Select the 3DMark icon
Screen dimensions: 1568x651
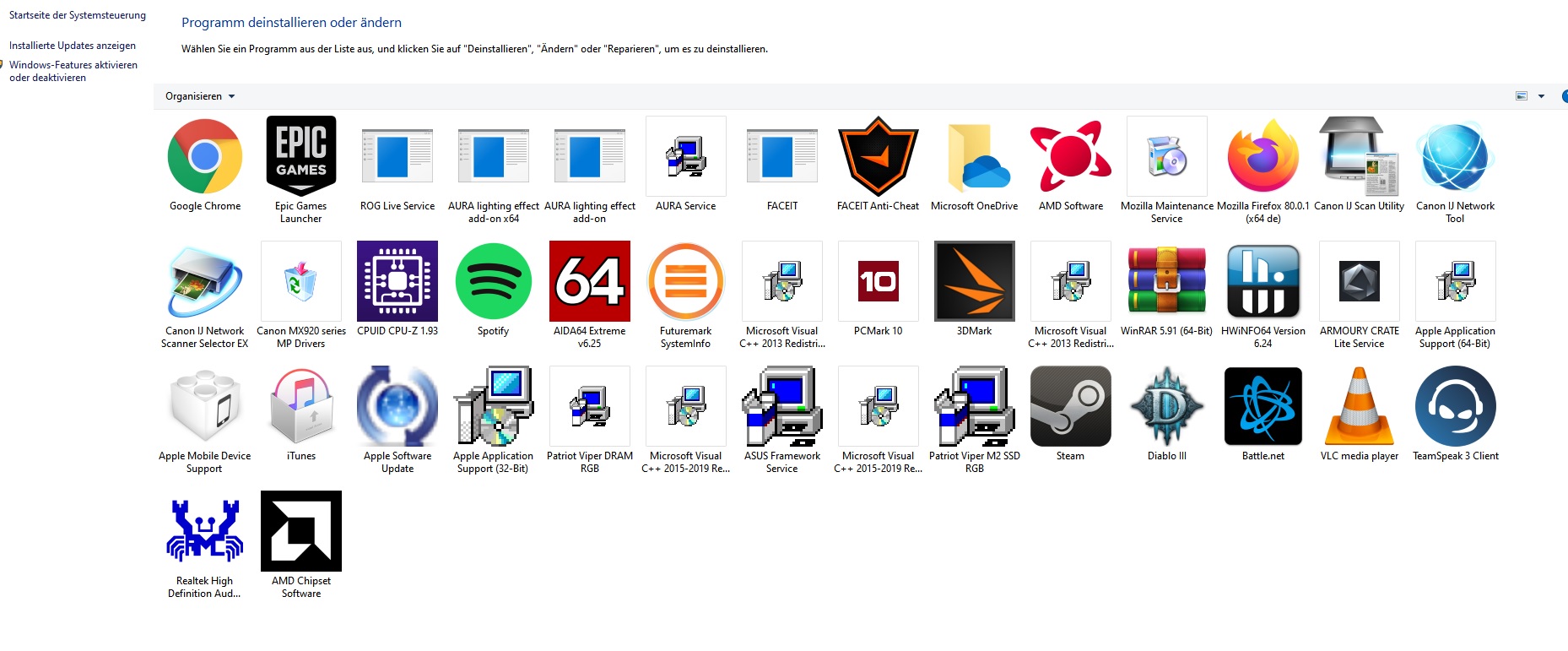point(975,281)
